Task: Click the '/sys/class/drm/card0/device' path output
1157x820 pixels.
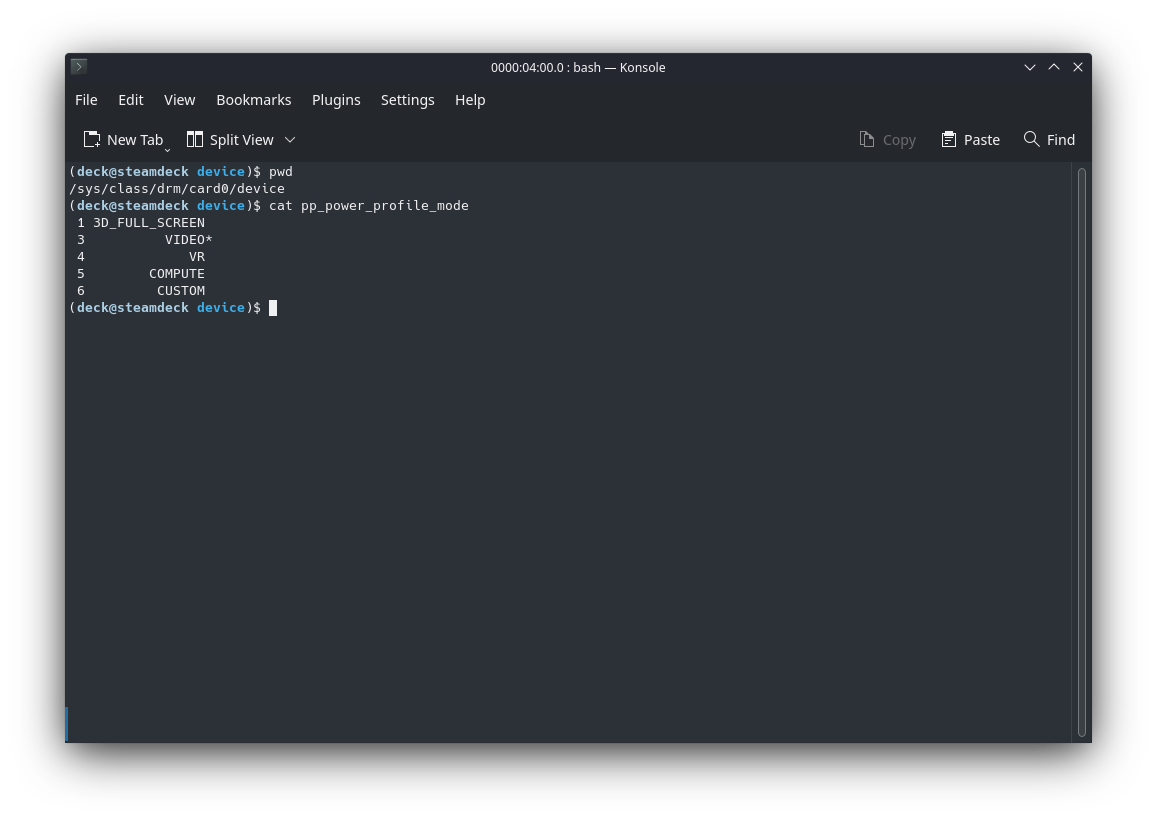Action: click(x=177, y=188)
